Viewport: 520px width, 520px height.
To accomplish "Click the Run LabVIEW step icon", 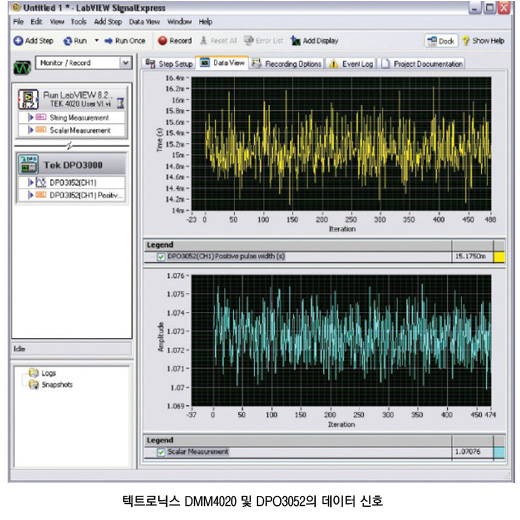I will click(28, 99).
